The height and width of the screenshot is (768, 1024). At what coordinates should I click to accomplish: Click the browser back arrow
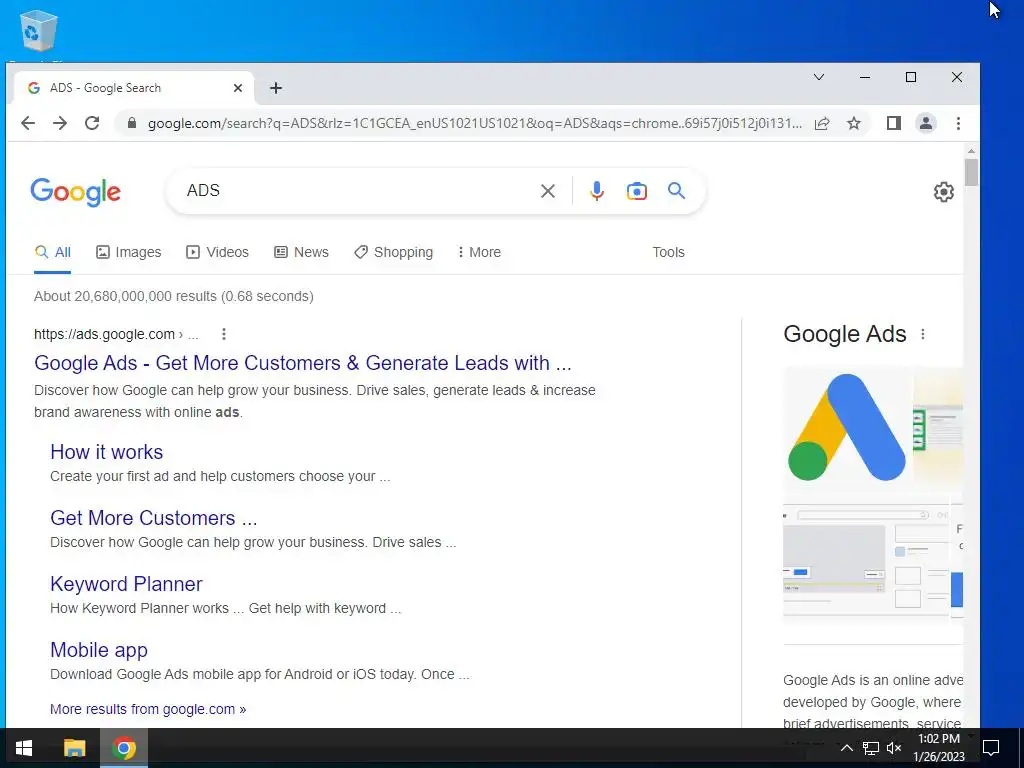[x=27, y=123]
